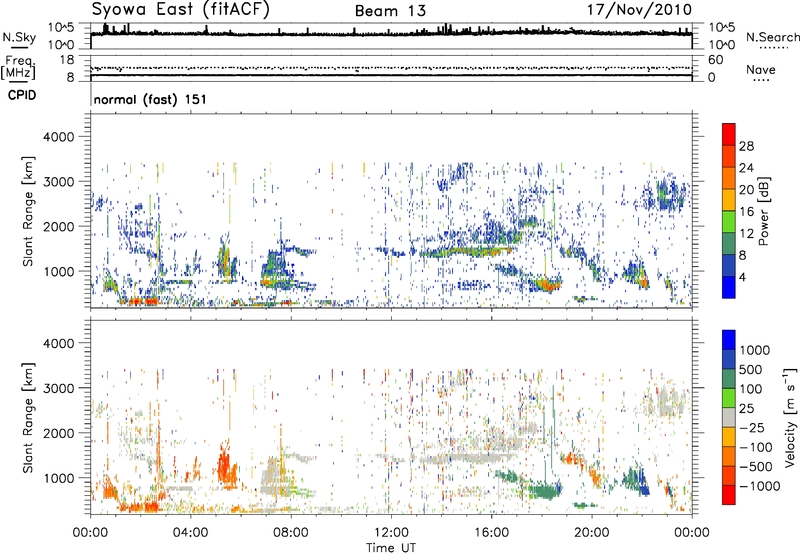Click 'Slant Range [km]' label of power panel
Screen dimensions: 800x554
click(x=28, y=211)
